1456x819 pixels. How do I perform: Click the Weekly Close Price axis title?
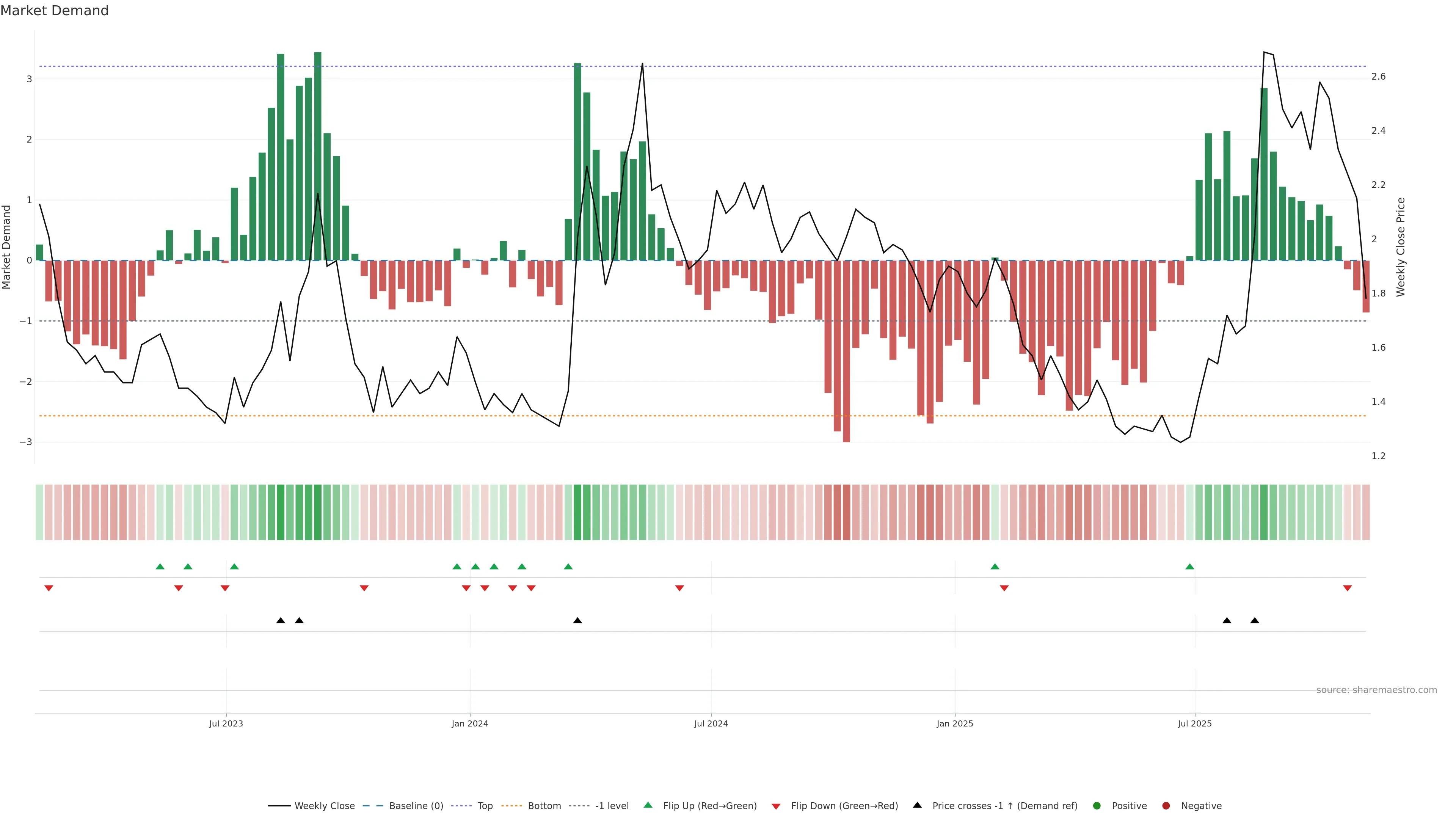[1401, 247]
